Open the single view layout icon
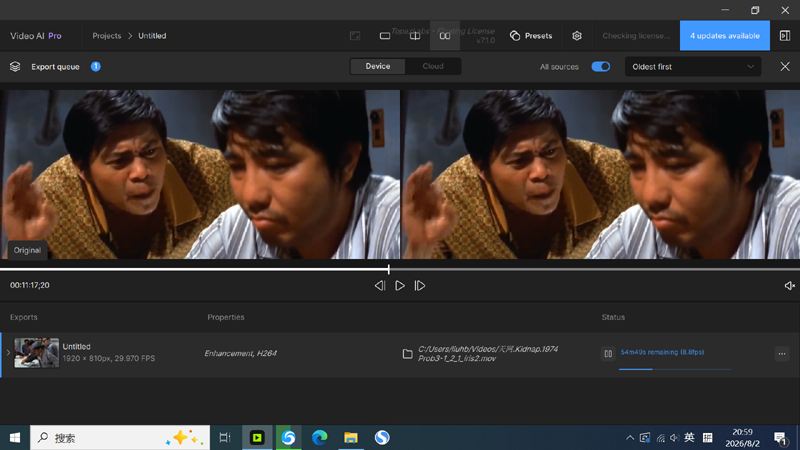 click(x=385, y=36)
